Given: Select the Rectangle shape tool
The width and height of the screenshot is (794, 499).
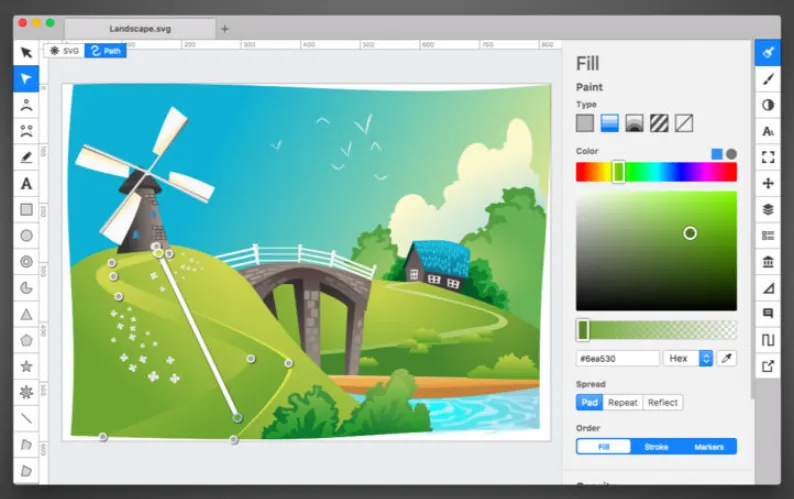Looking at the screenshot, I should point(26,210).
